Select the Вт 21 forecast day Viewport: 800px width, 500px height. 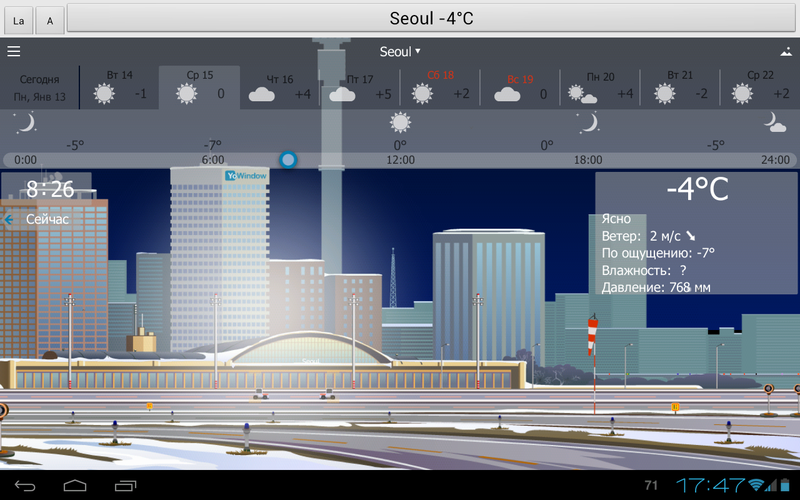[680, 87]
